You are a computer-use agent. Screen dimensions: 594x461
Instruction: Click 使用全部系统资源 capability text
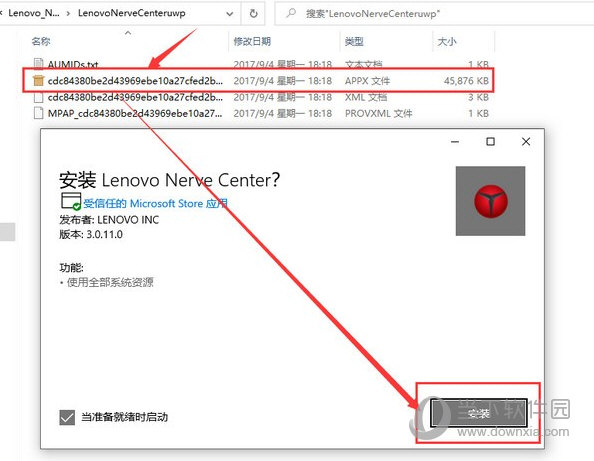[110, 282]
